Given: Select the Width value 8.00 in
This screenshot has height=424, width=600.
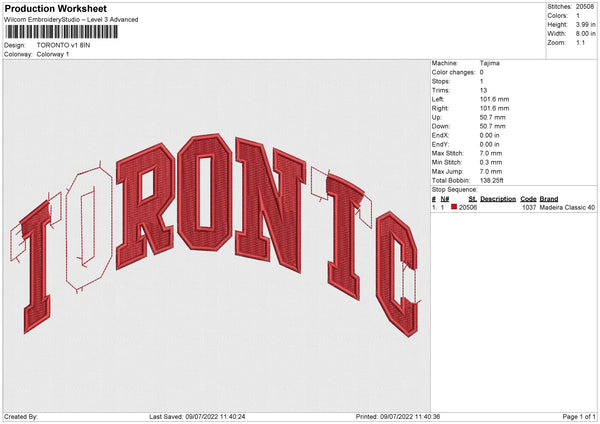Looking at the screenshot, I should point(586,34).
